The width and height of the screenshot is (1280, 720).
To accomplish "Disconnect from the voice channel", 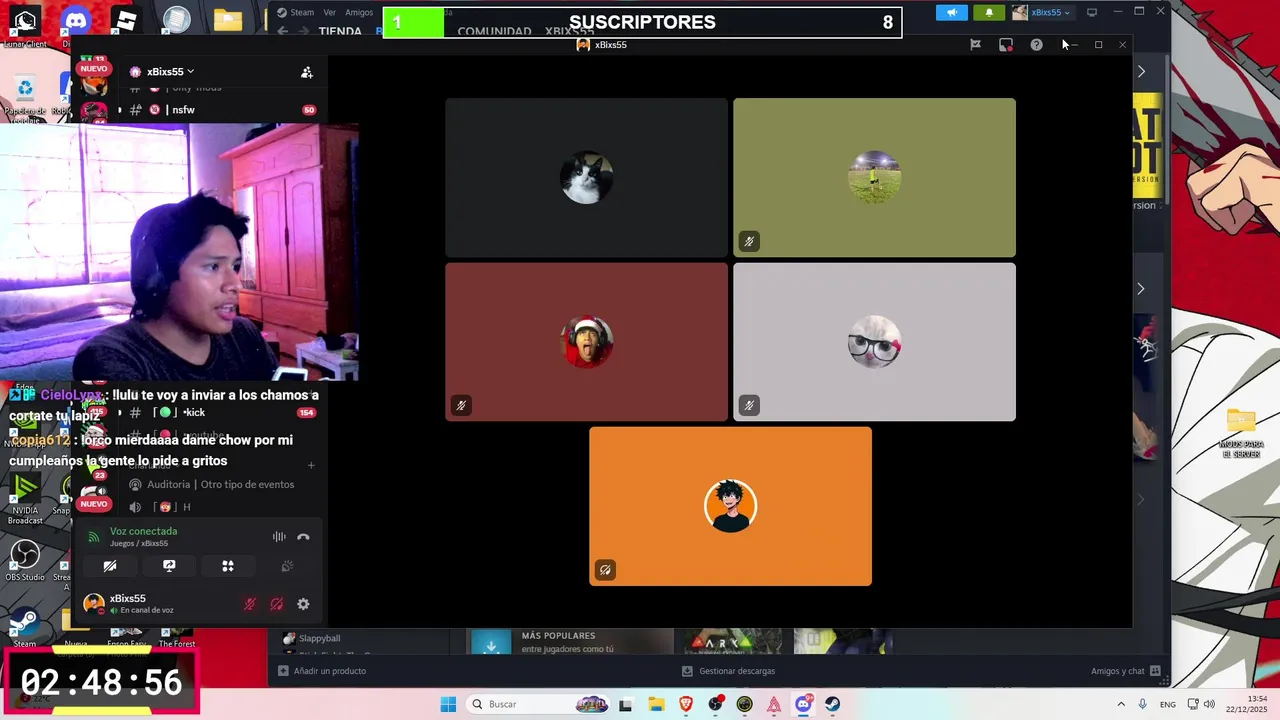I will coord(303,537).
